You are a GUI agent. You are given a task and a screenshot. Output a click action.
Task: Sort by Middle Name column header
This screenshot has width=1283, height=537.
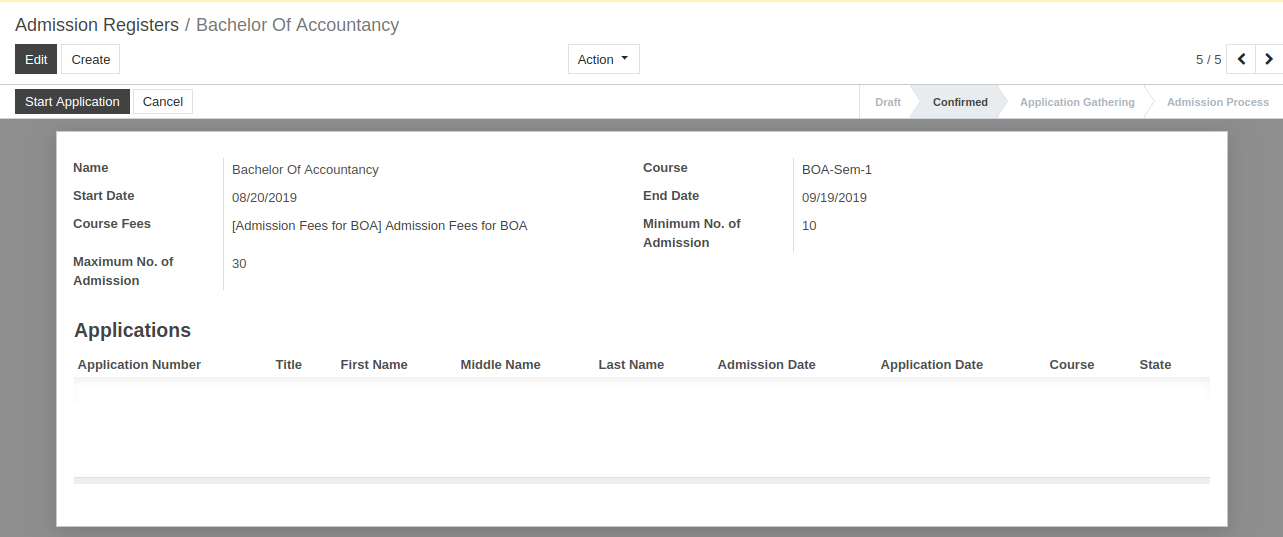pyautogui.click(x=500, y=365)
